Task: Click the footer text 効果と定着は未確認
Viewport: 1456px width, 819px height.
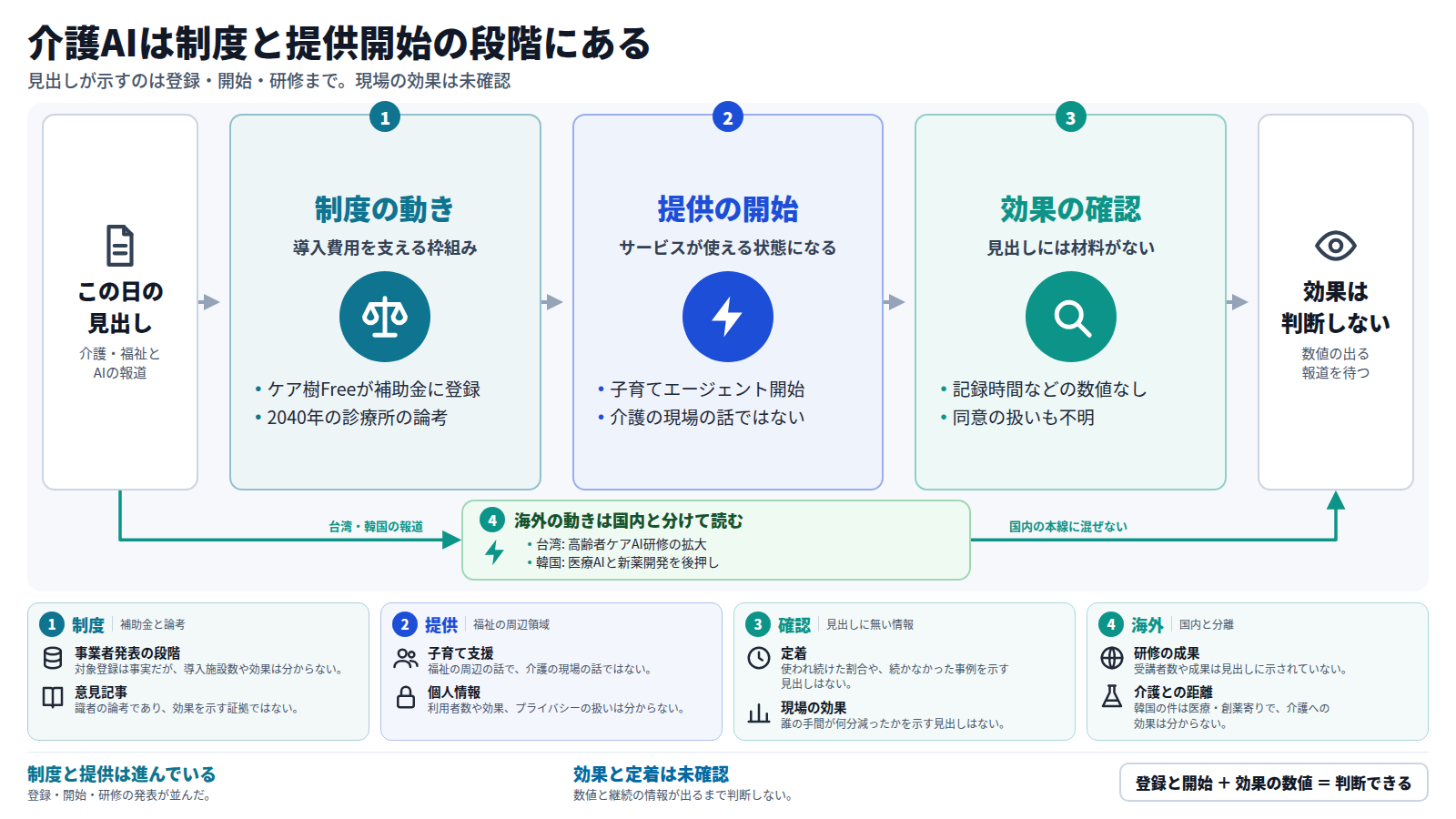Action: click(x=652, y=774)
